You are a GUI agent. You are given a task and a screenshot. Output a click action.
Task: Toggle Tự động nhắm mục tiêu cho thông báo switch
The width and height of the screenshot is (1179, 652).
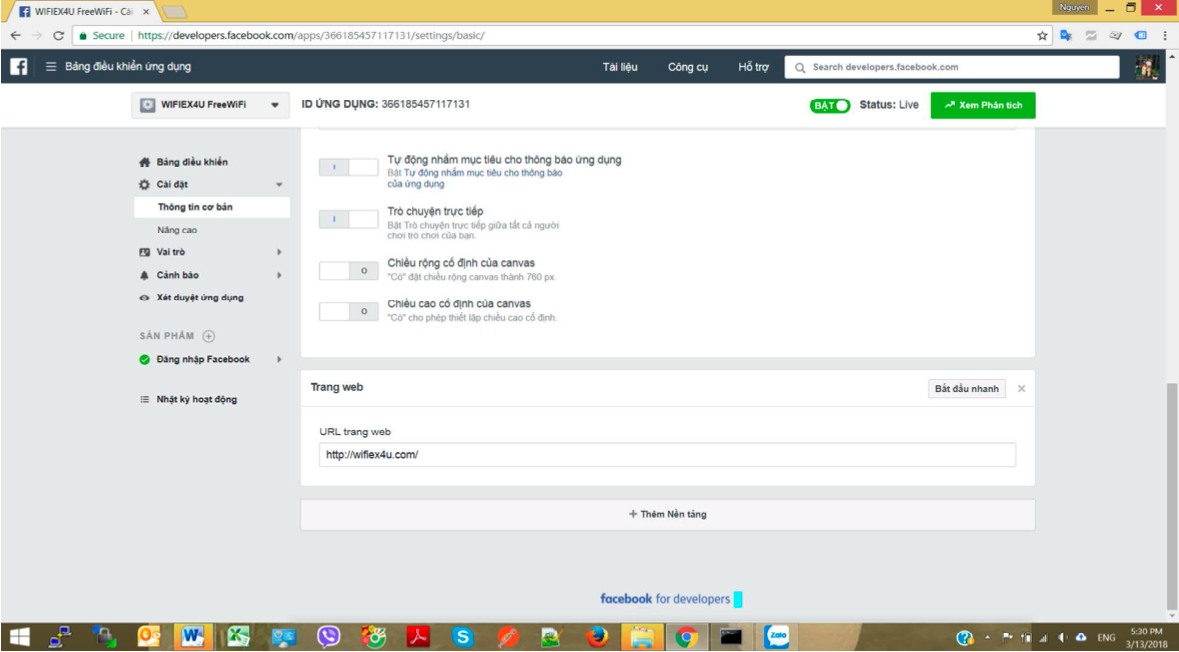[349, 167]
